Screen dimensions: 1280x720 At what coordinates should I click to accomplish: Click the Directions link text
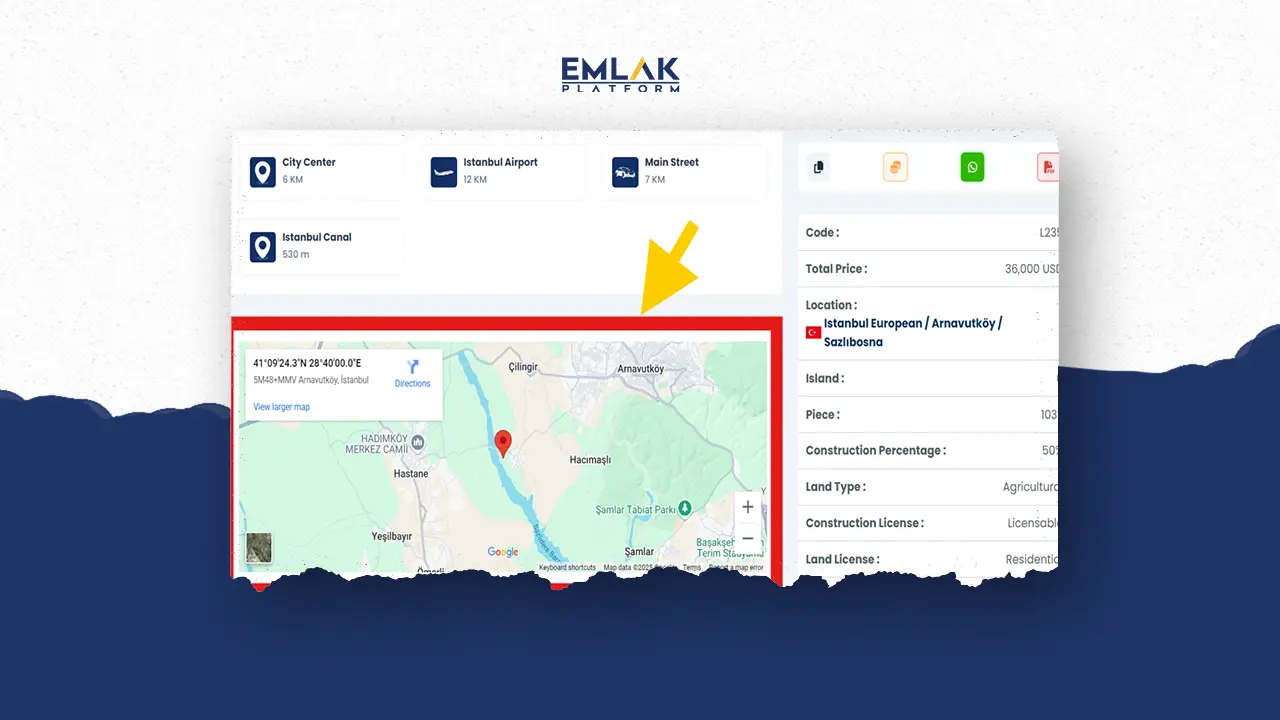(x=412, y=384)
